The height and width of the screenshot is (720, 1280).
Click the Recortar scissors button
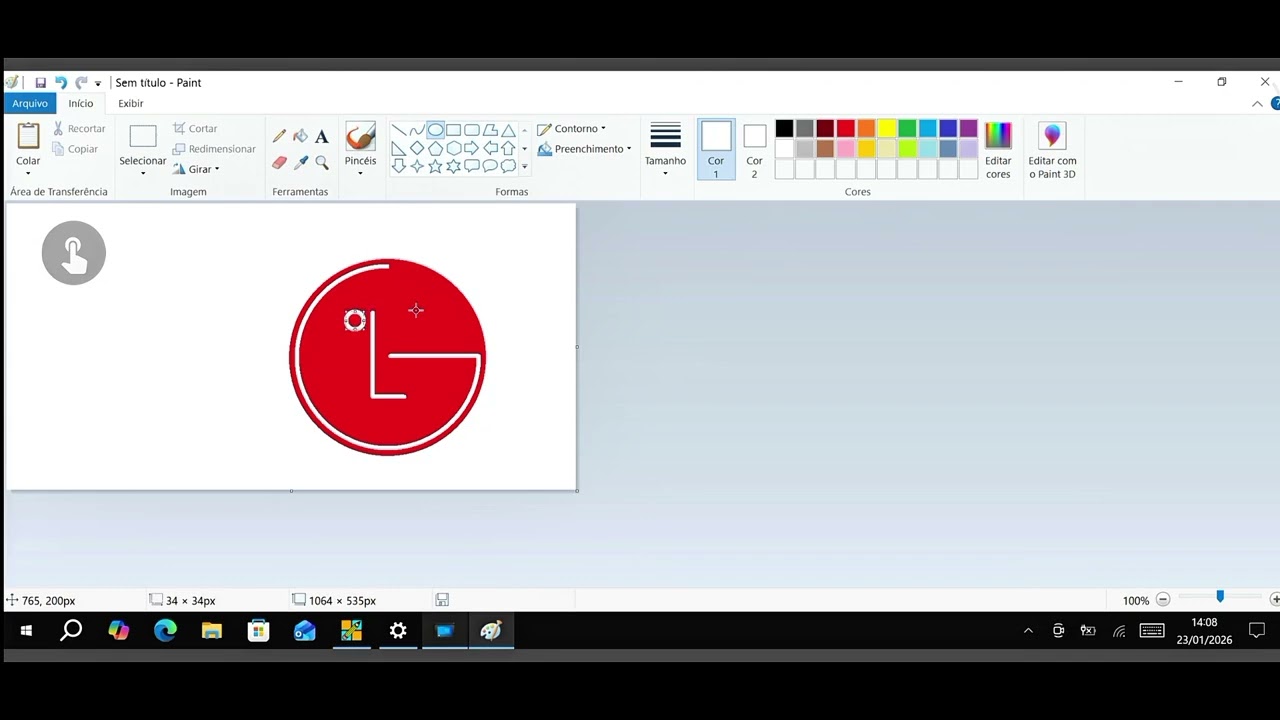point(79,128)
